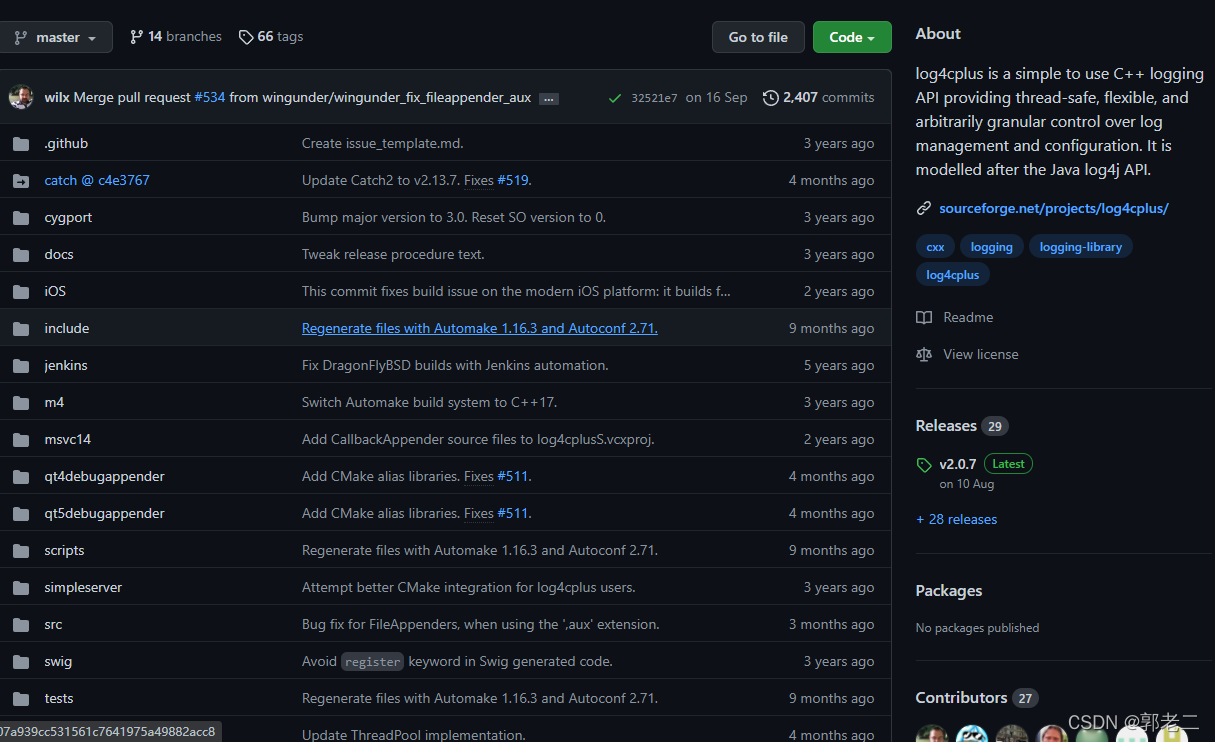Viewport: 1215px width, 742px height.
Task: Open the docs directory name
Action: [x=59, y=255]
